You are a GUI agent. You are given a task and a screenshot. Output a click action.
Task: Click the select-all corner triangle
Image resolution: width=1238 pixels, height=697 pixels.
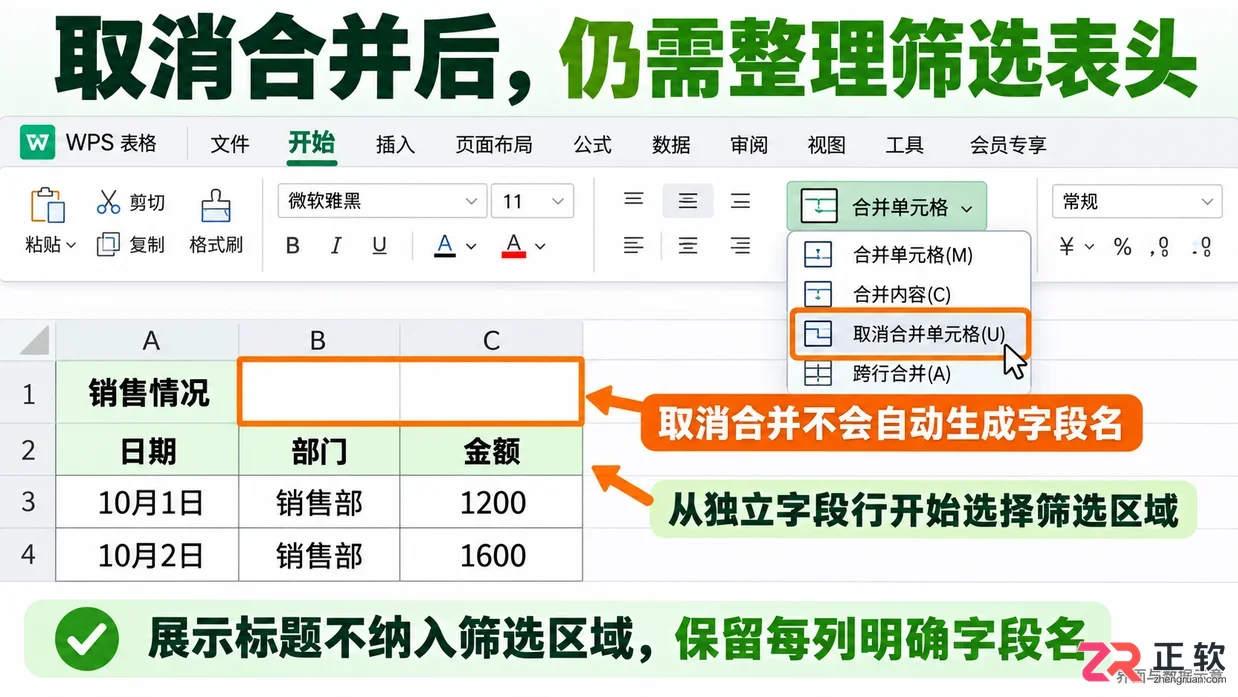[35, 340]
